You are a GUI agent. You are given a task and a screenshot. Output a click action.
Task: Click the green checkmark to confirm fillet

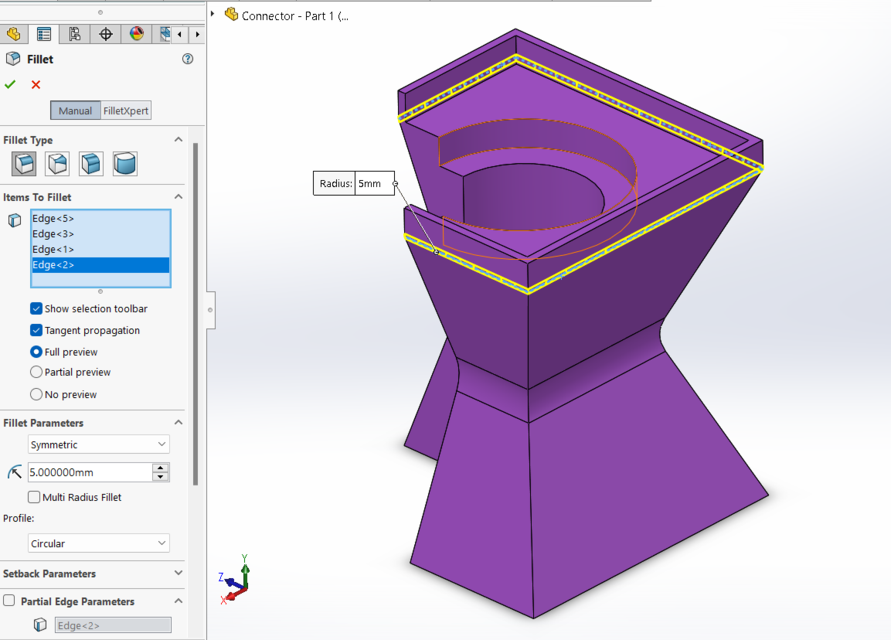pos(10,84)
